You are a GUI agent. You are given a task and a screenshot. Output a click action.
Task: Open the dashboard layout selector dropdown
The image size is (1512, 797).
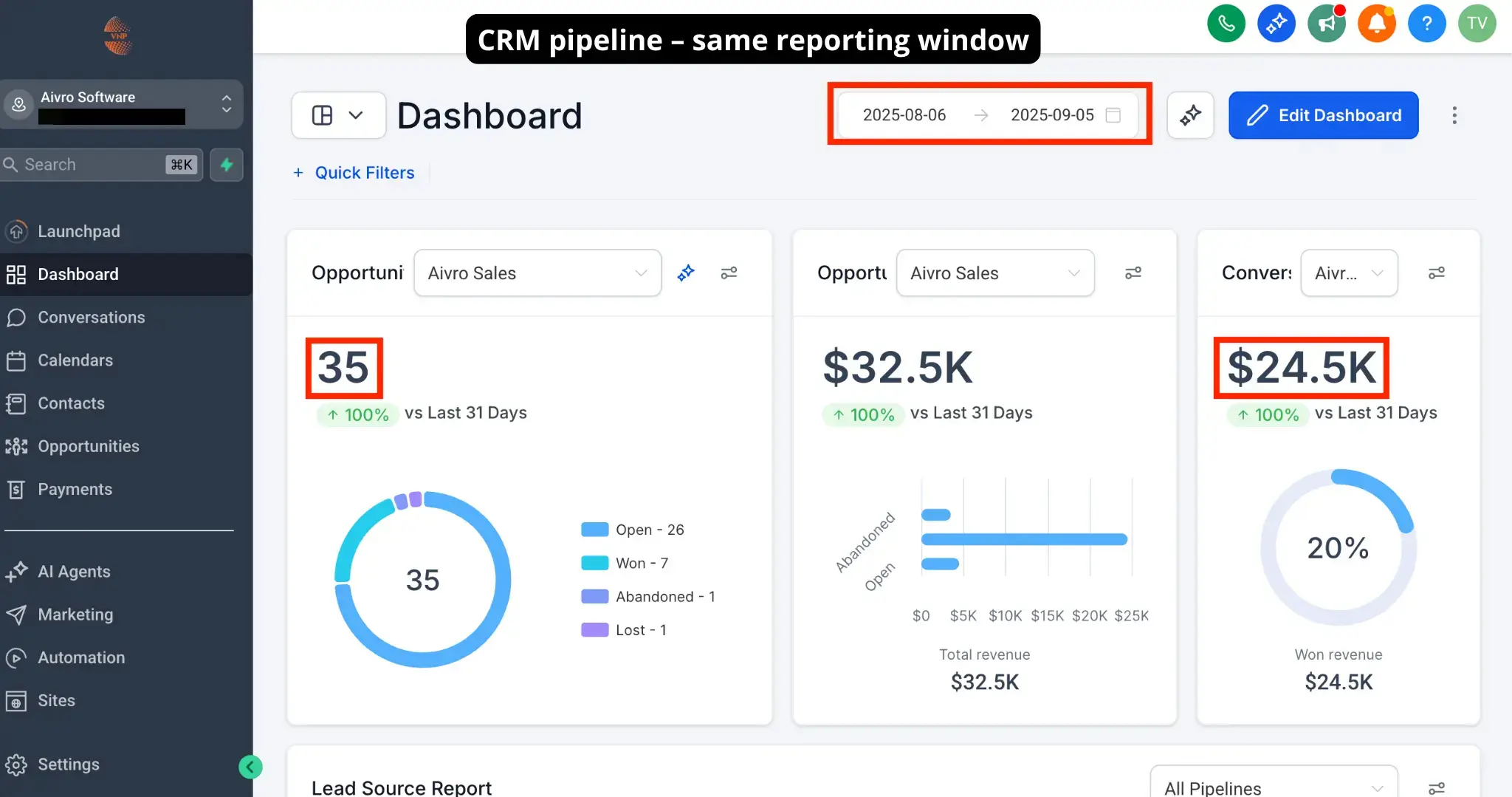point(338,115)
